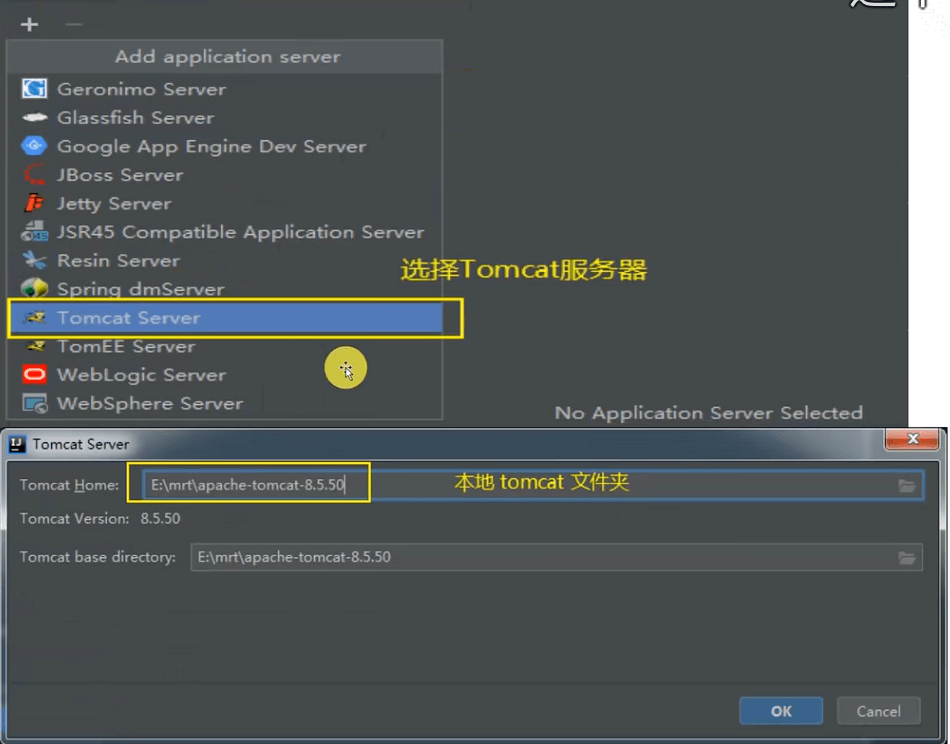The width and height of the screenshot is (950, 744).
Task: Choose WebSphere Server option
Action: (149, 404)
